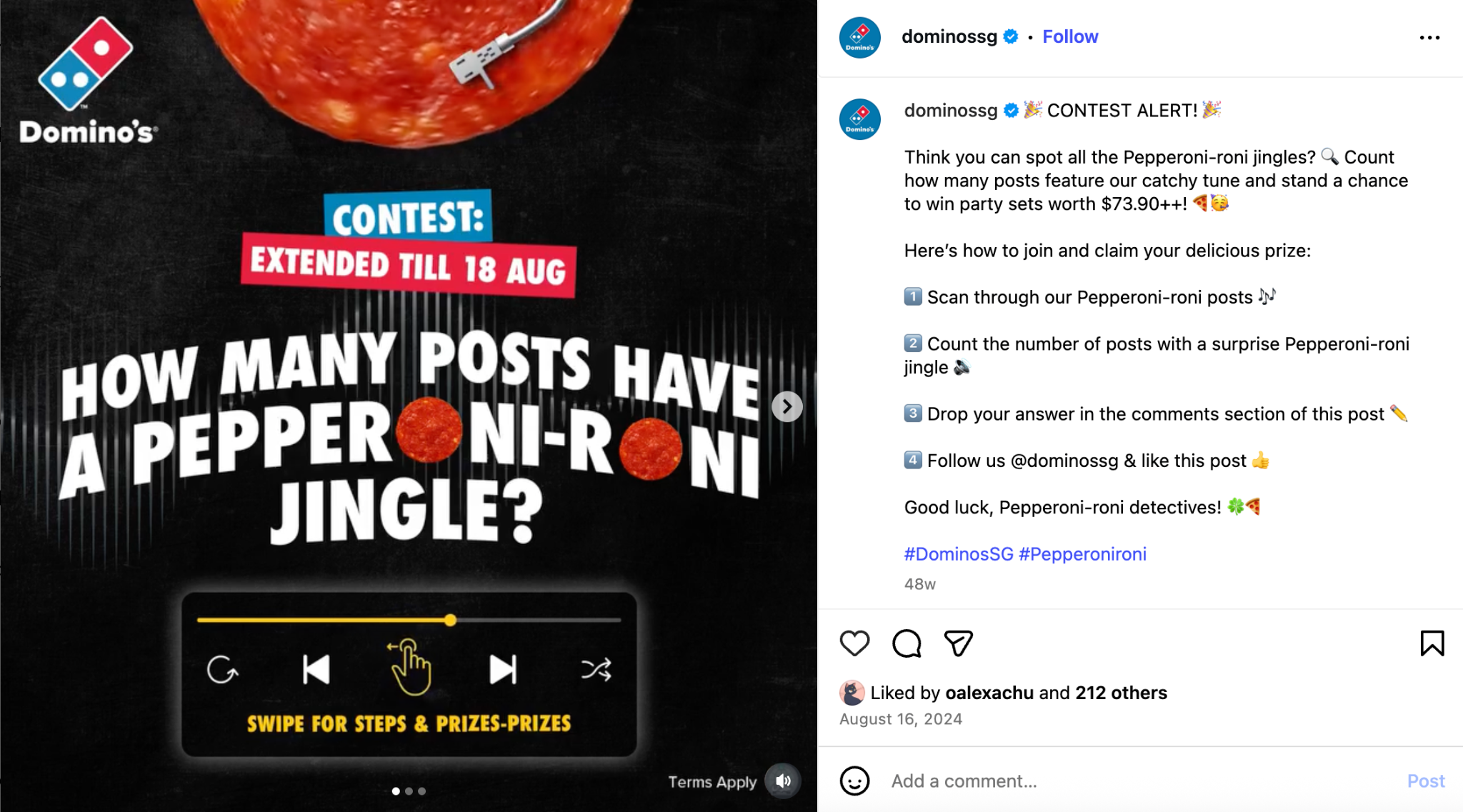This screenshot has width=1463, height=812.
Task: Open dominossg username in the header
Action: pyautogui.click(x=949, y=36)
